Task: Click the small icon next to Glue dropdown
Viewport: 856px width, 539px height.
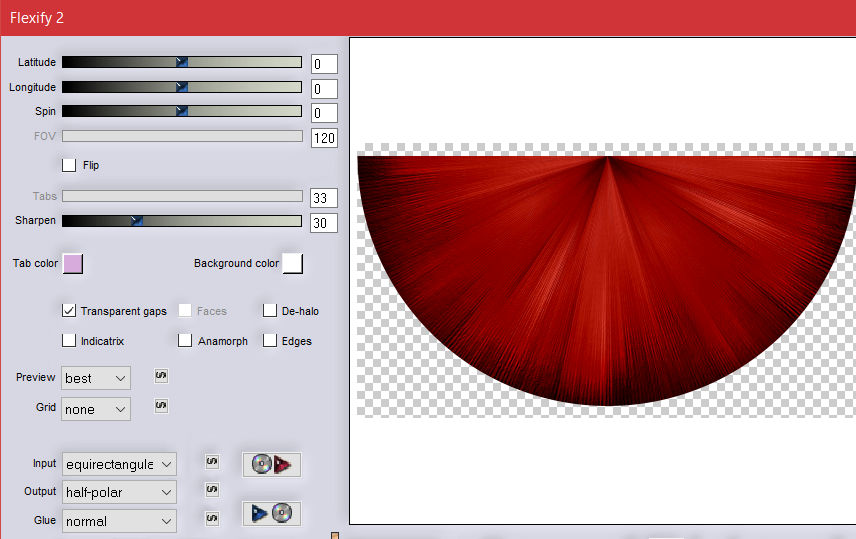Action: pos(212,517)
